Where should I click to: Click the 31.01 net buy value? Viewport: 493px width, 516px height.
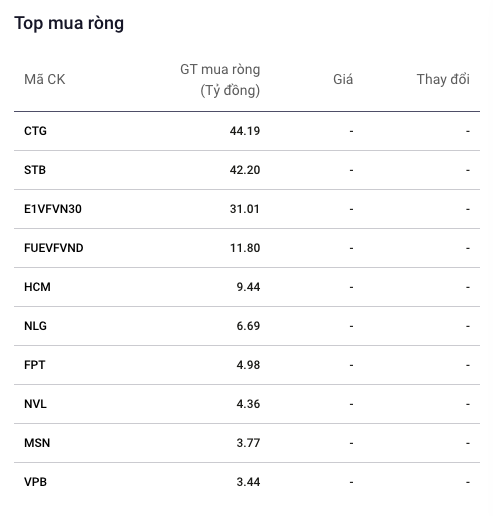click(x=245, y=209)
